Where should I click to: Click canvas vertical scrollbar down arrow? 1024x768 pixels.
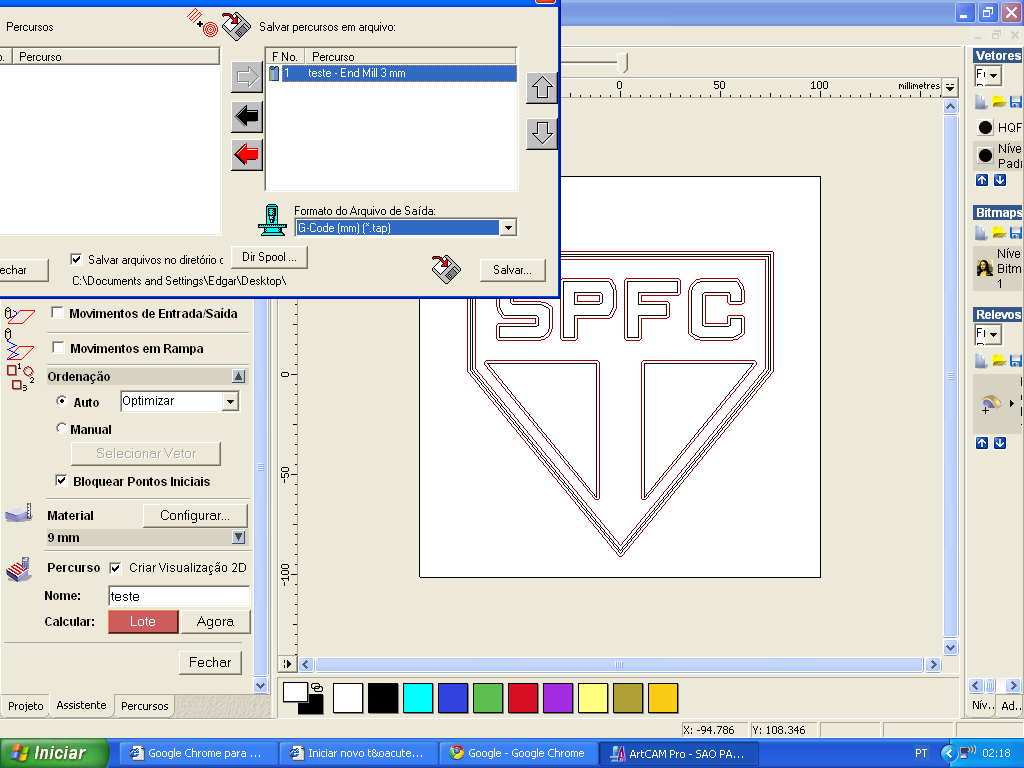click(950, 647)
